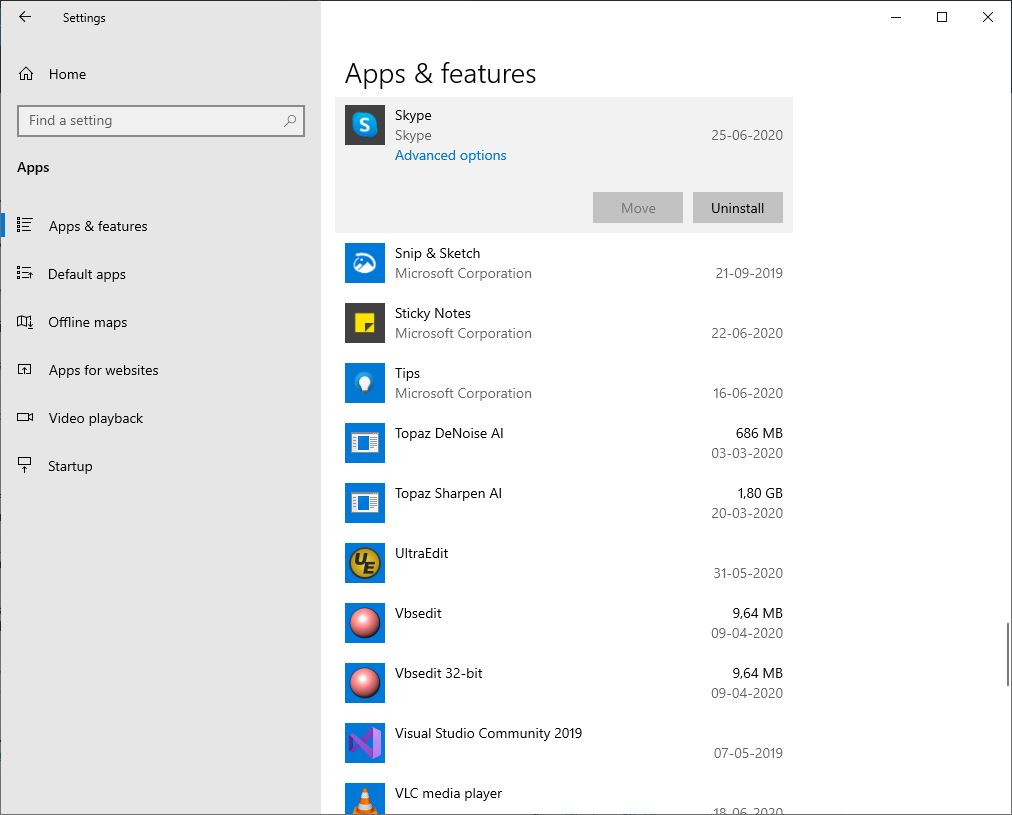
Task: Select the VLC media player name
Action: click(x=449, y=793)
